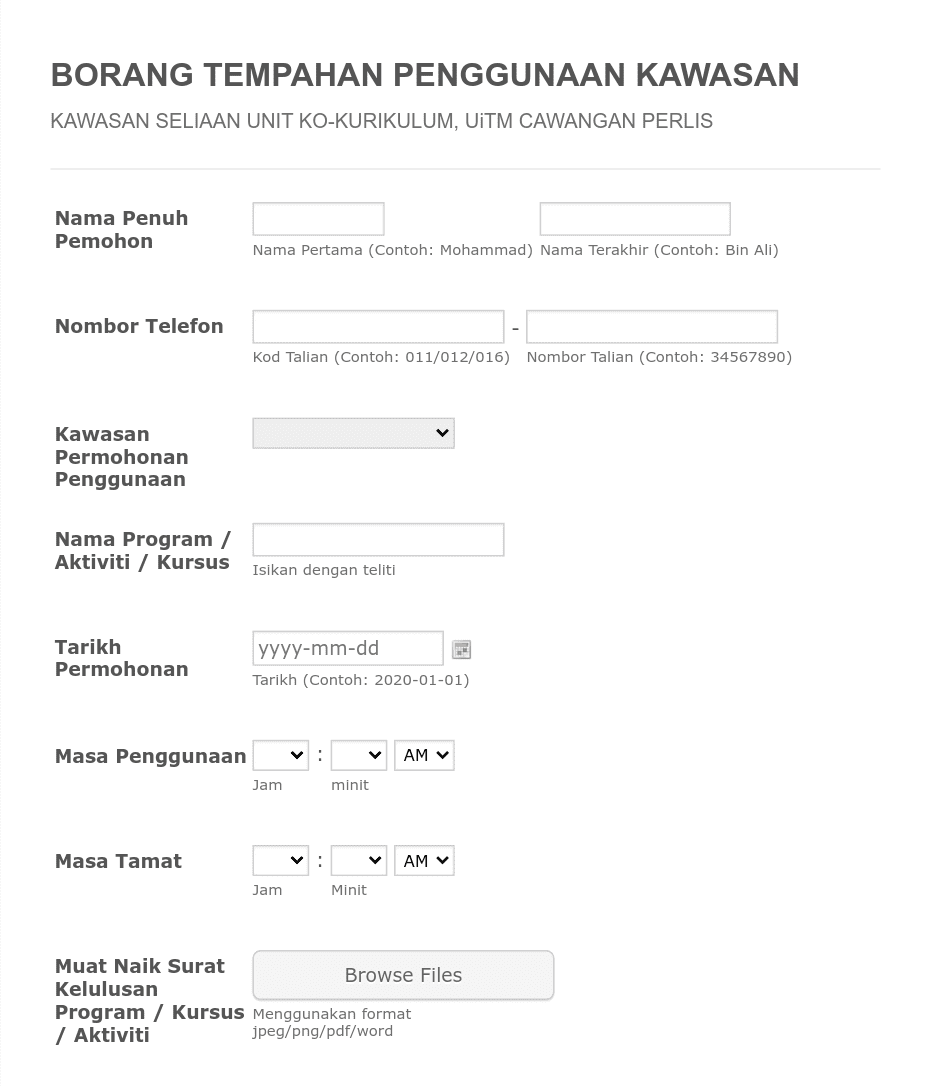Click the Nombor Telefon form label
Viewport: 930px width, 1086px height.
138,325
